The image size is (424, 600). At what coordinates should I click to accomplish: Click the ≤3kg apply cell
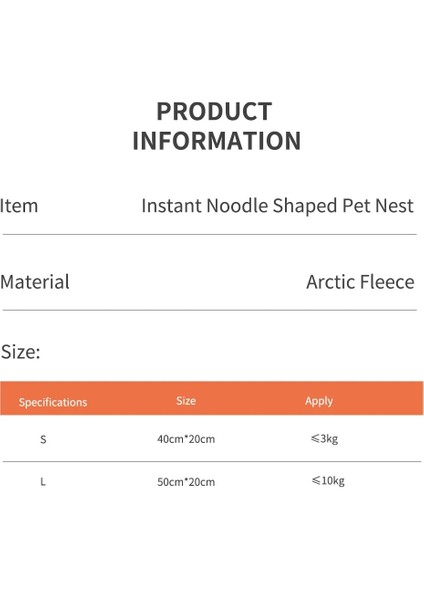tap(324, 439)
